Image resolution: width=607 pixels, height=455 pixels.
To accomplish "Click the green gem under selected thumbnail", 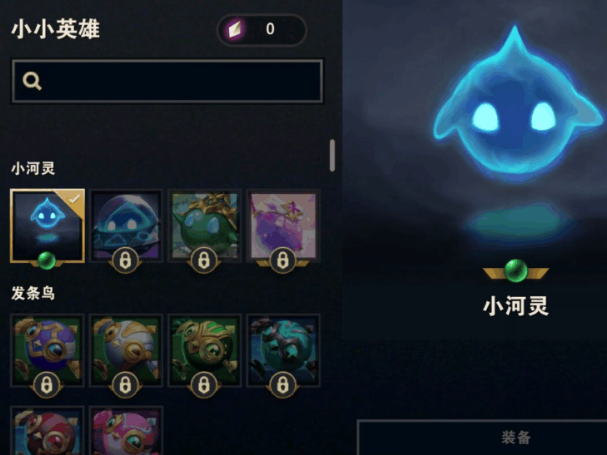I will click(x=47, y=261).
